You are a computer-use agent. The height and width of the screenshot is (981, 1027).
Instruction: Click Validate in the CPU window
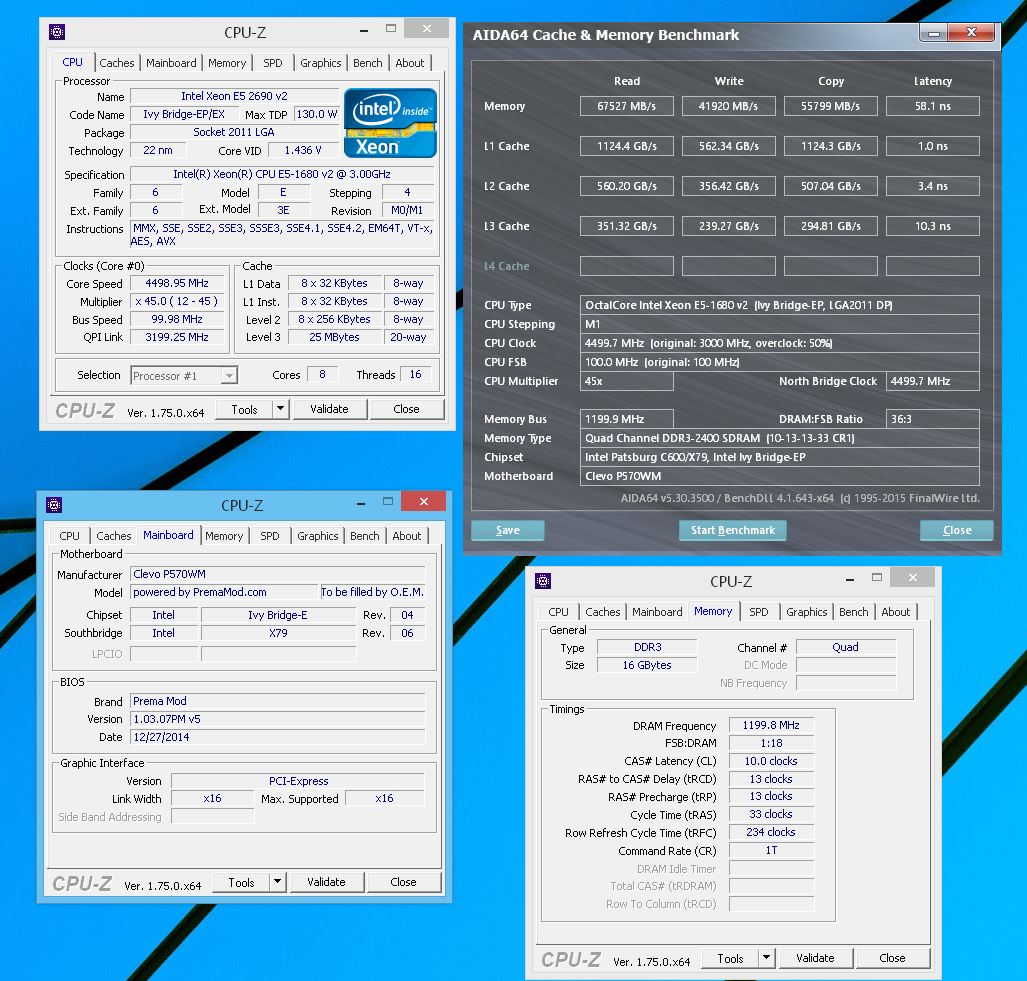point(329,409)
